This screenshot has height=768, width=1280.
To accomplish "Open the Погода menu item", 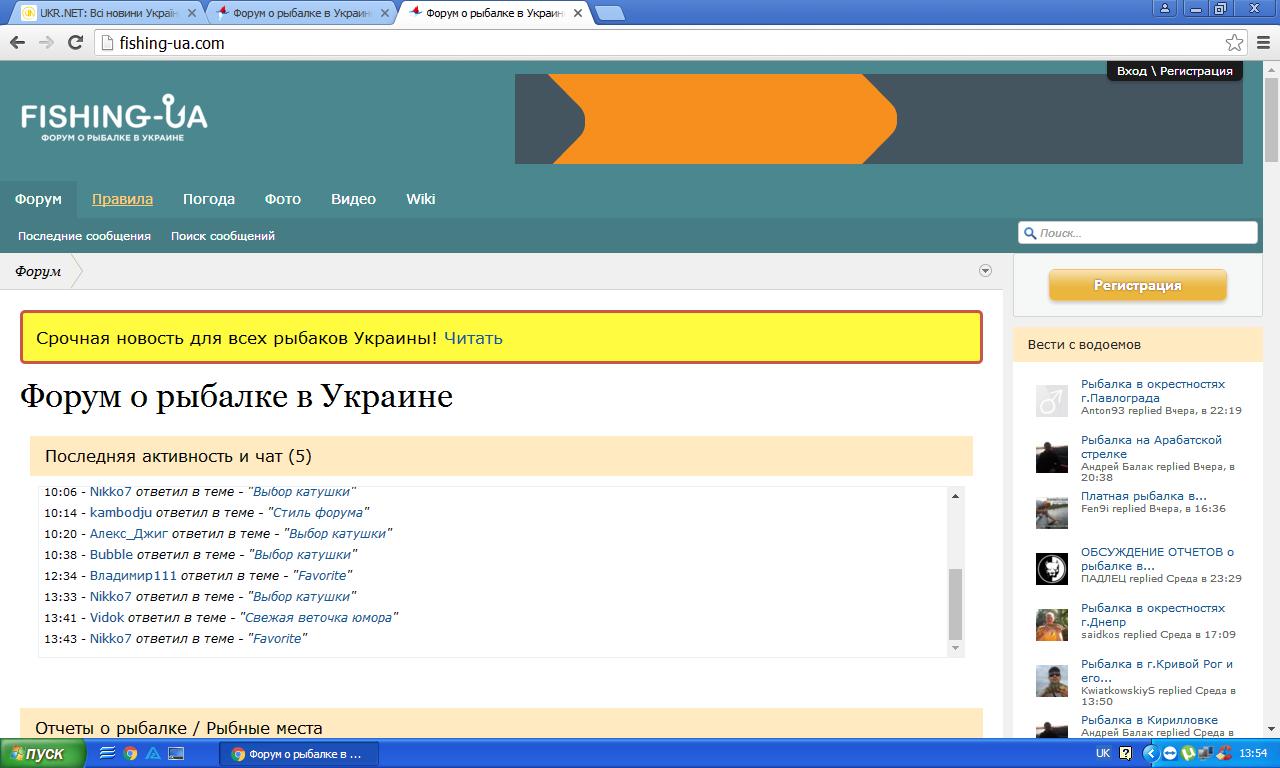I will point(208,199).
